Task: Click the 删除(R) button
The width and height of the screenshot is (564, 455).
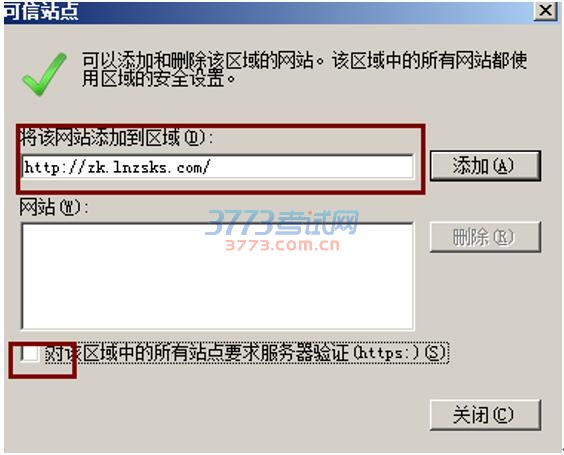Action: click(x=485, y=237)
